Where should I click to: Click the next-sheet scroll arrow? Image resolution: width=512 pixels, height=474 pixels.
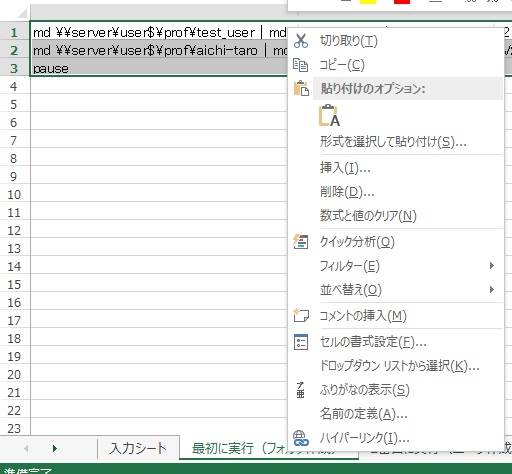(55, 448)
